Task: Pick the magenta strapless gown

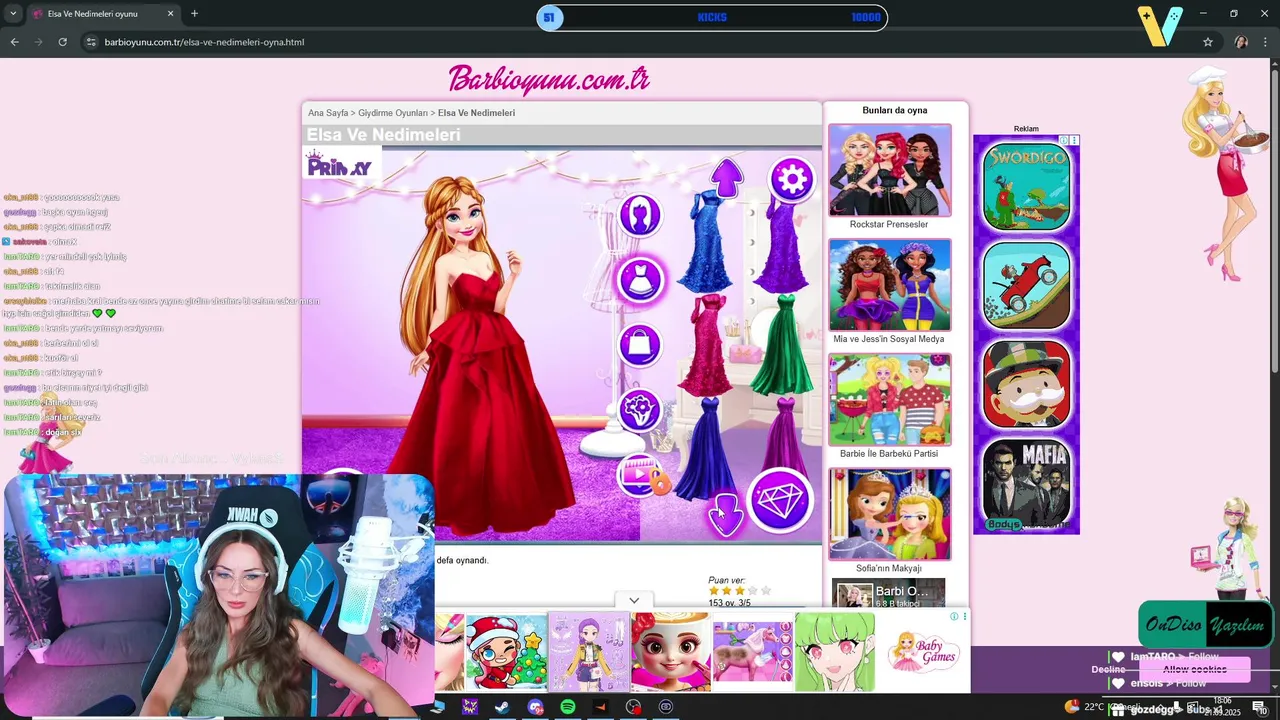Action: [784, 435]
